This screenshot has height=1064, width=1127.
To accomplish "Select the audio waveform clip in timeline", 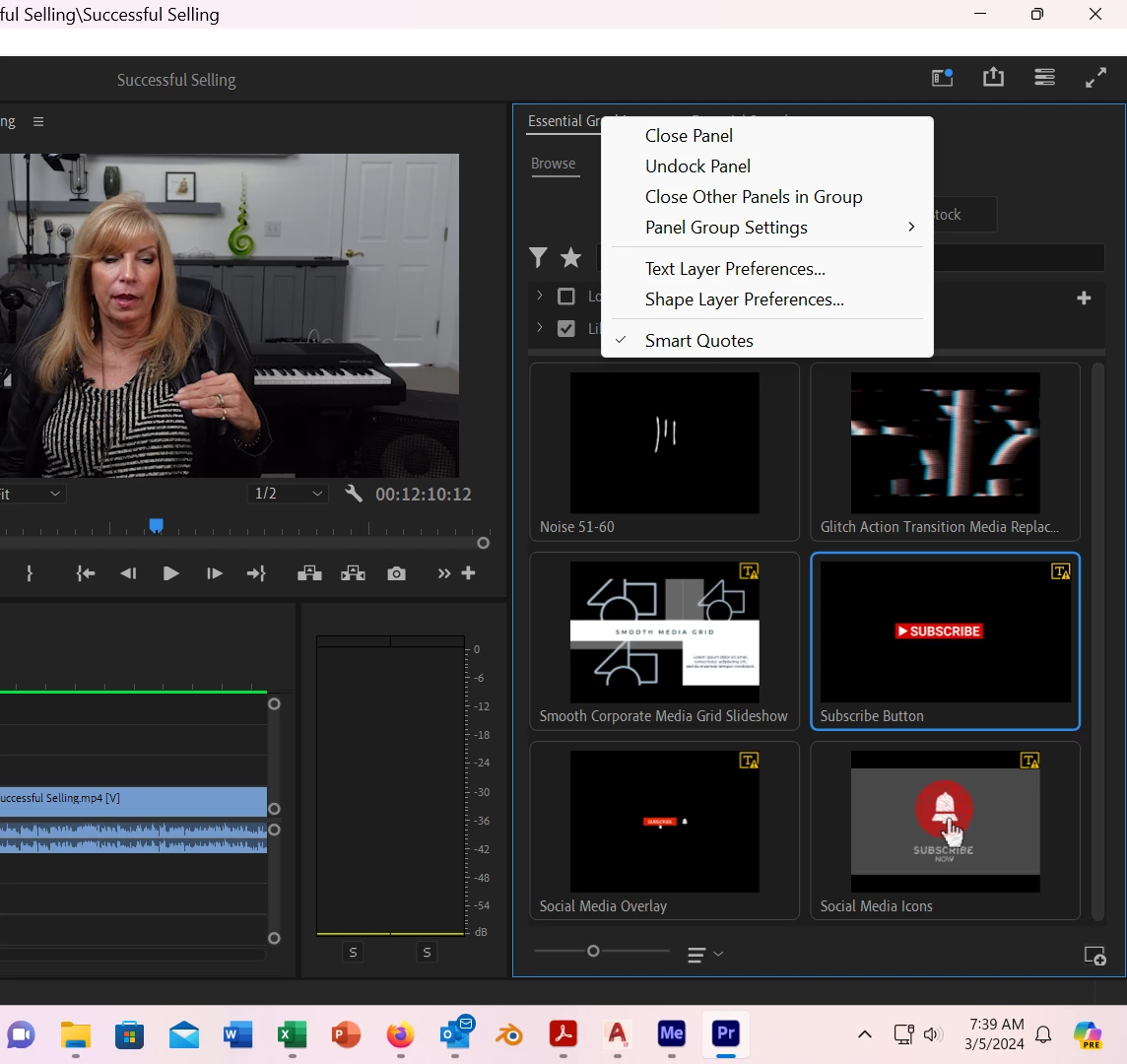I will click(133, 836).
